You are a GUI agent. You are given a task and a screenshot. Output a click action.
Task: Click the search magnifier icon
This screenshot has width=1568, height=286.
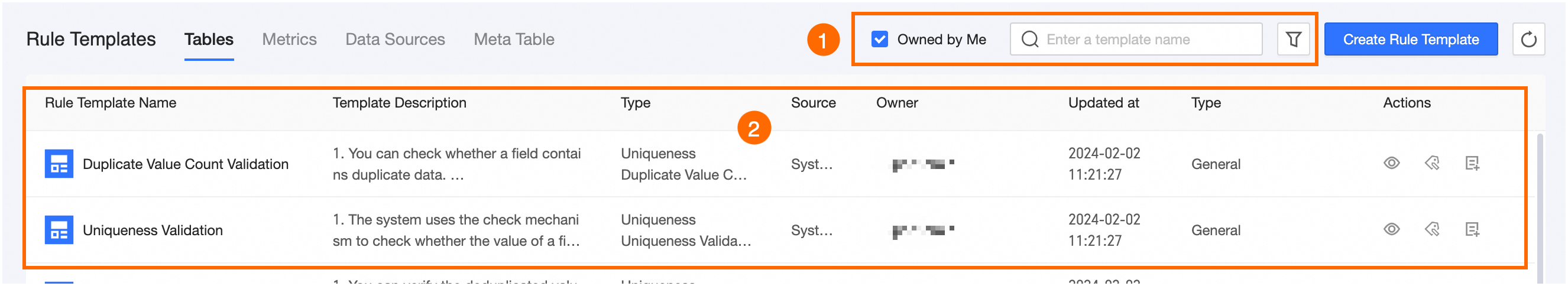click(1030, 40)
